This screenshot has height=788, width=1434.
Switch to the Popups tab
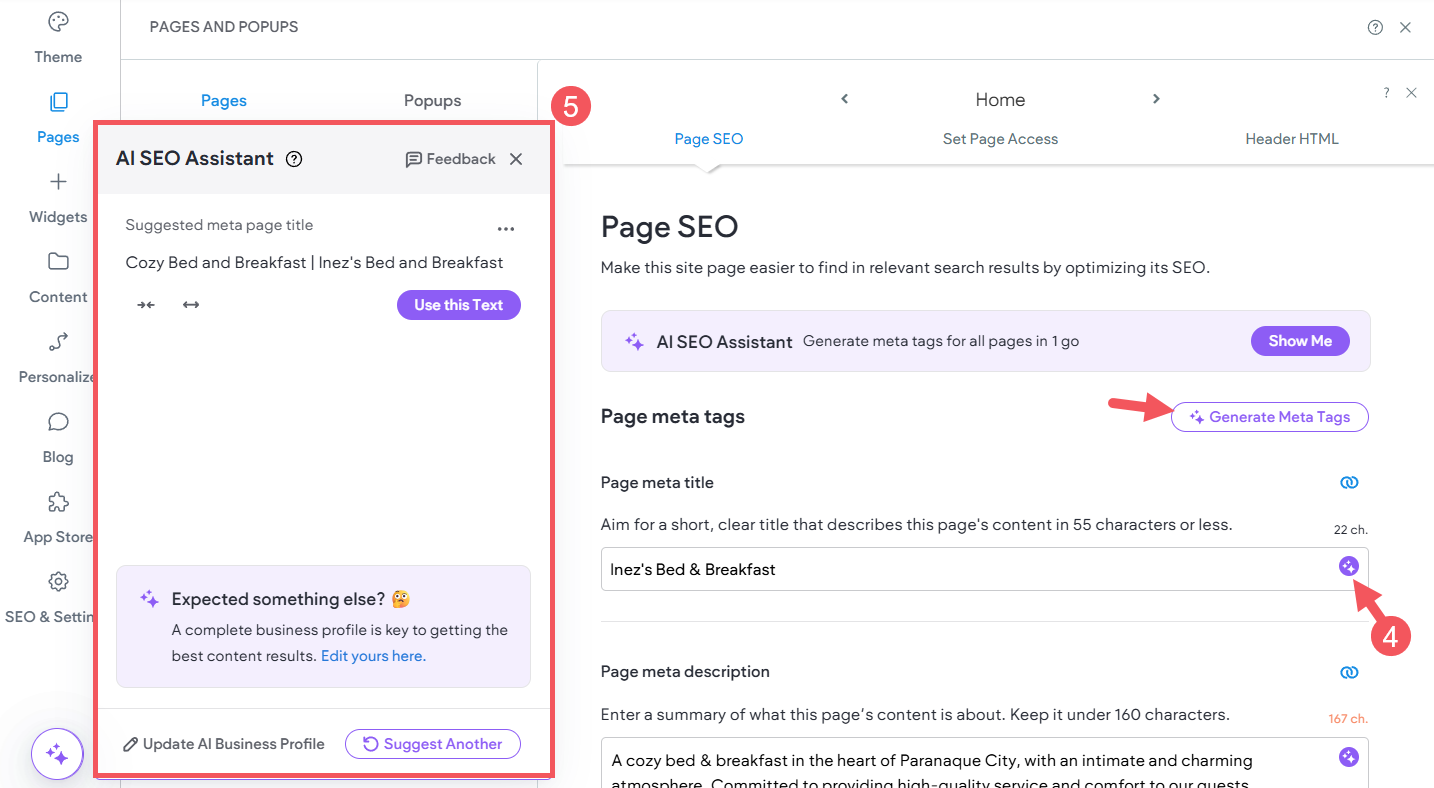tap(432, 101)
